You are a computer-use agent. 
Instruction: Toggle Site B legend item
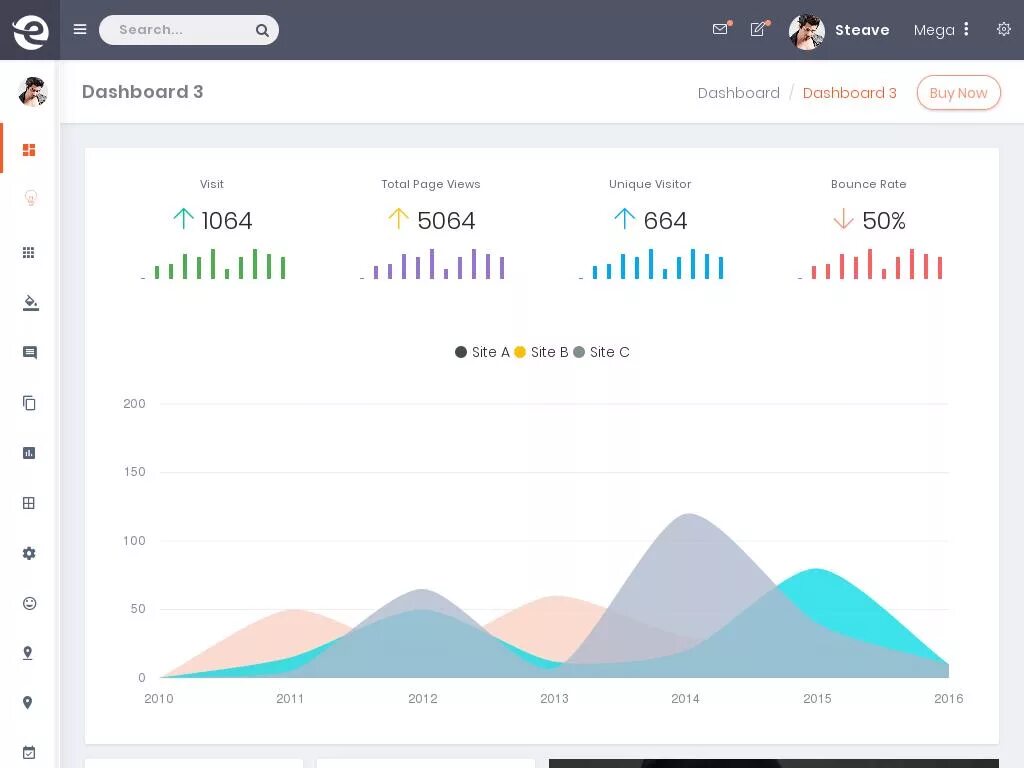pyautogui.click(x=541, y=352)
